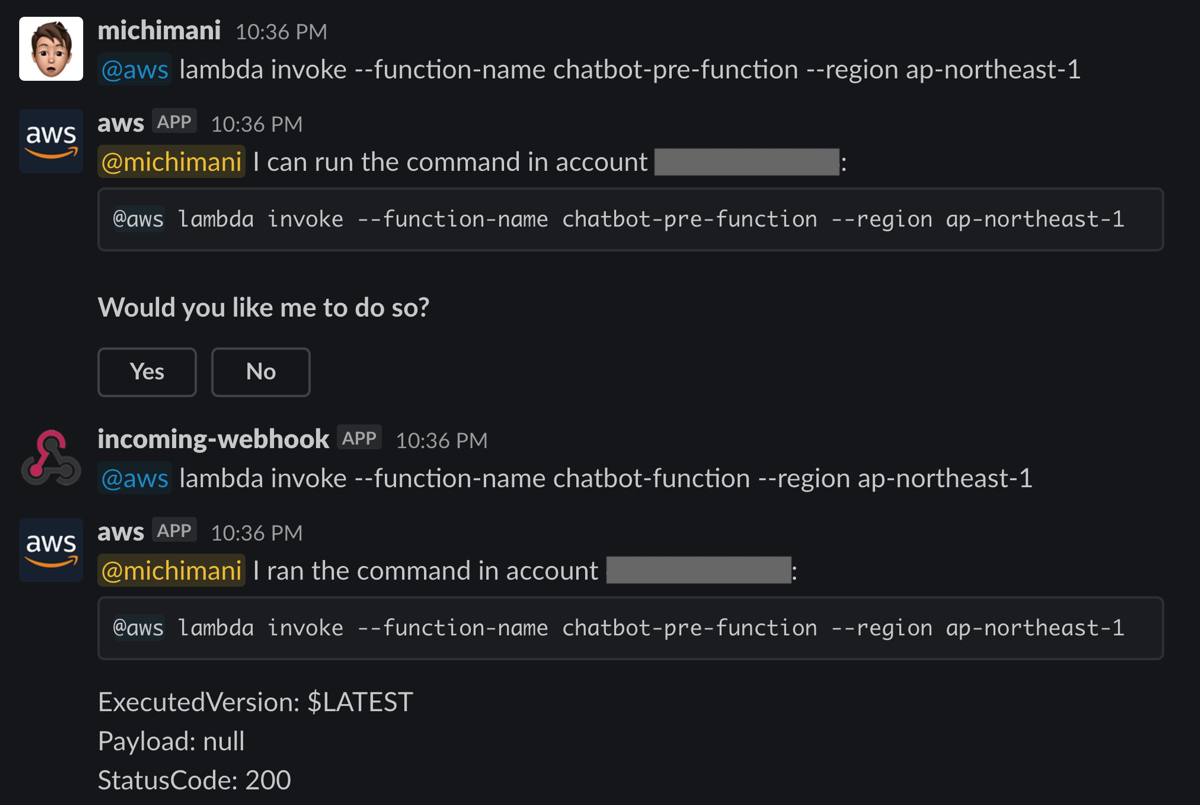Click the @aws mention in michimani's message
The width and height of the screenshot is (1200, 805).
(x=134, y=70)
